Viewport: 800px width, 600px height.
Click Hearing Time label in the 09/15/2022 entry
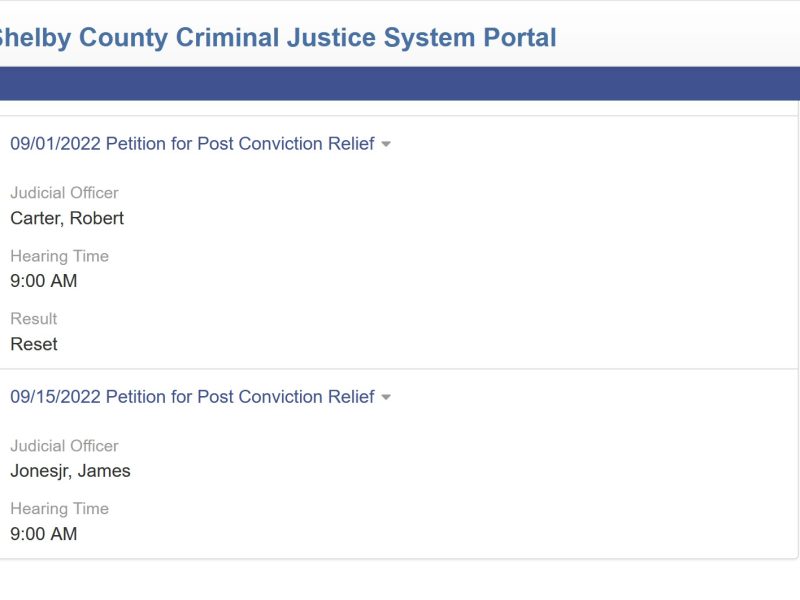pyautogui.click(x=59, y=509)
